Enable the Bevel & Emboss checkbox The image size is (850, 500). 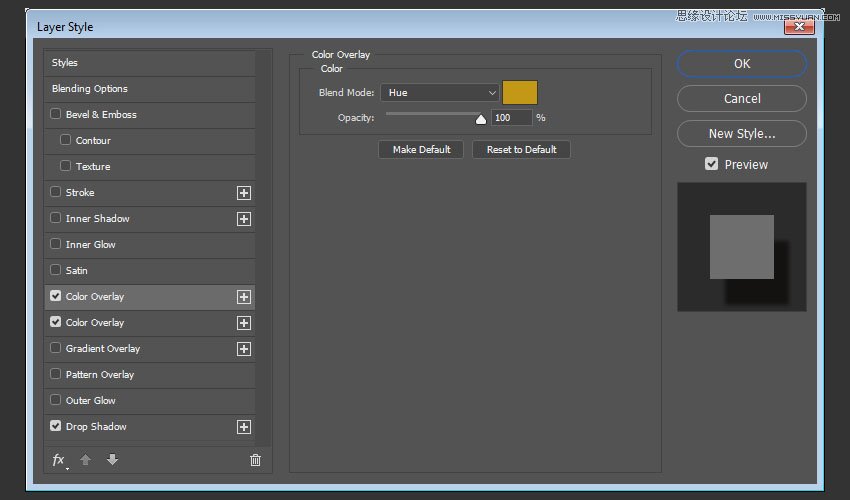56,115
